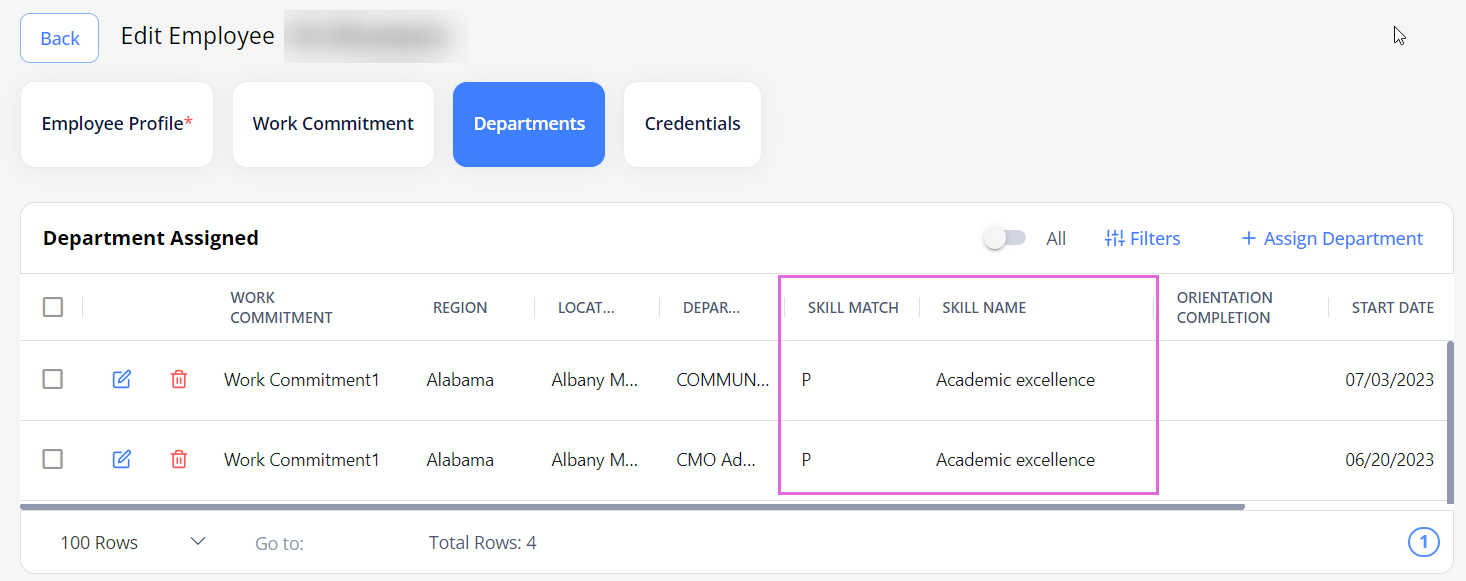Click Academic excellence in CMO Ad... row
1466x581 pixels.
coord(1015,459)
